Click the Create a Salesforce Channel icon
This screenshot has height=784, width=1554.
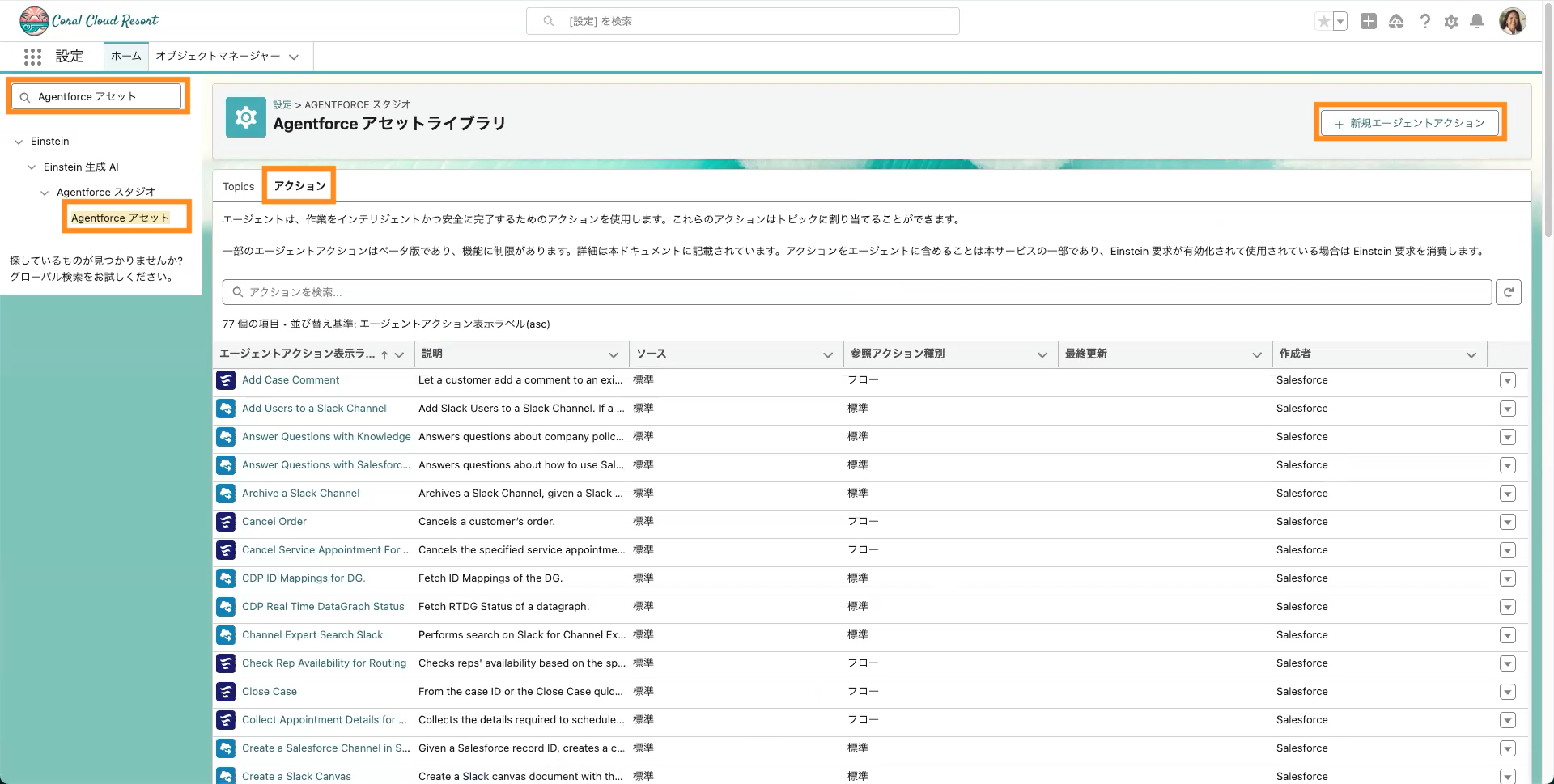(x=226, y=748)
